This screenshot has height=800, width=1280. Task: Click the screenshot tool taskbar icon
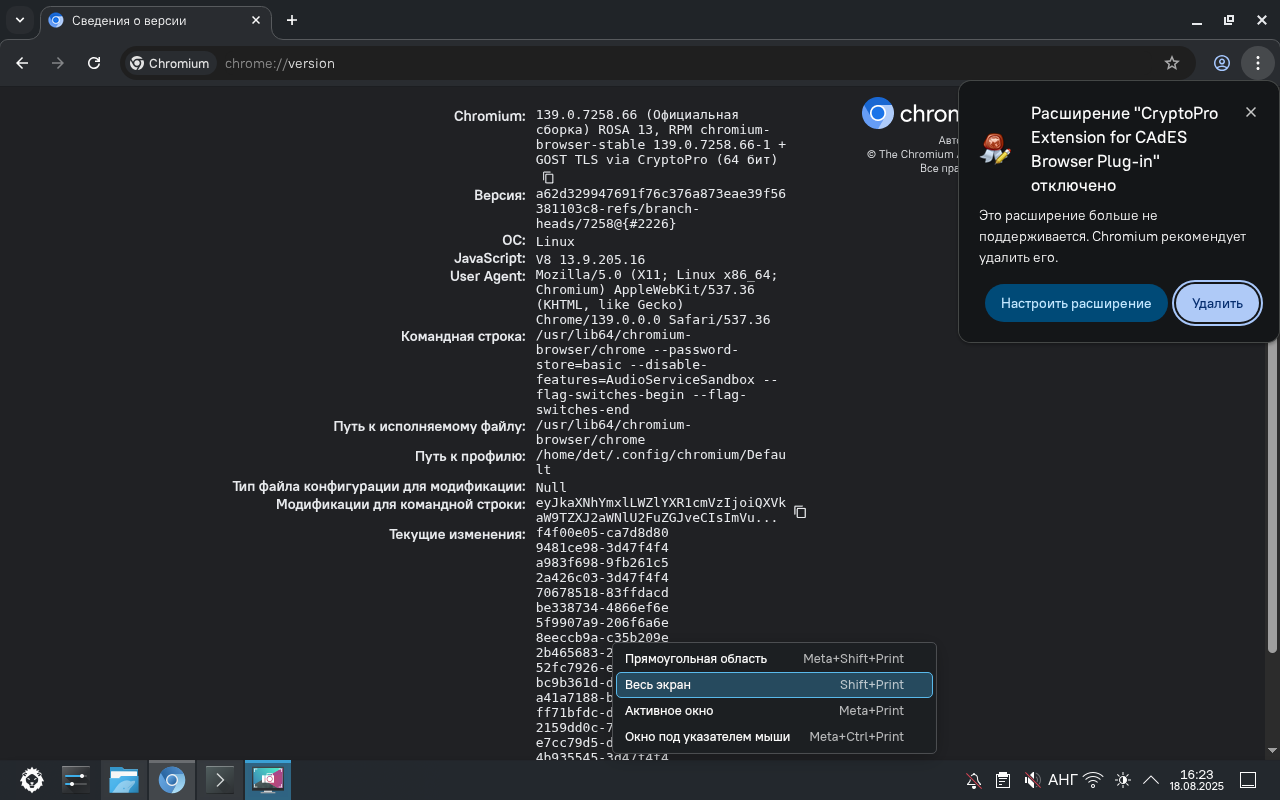tap(268, 780)
